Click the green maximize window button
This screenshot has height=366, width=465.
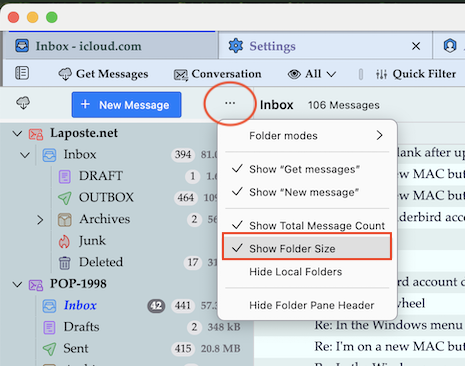click(x=52, y=17)
